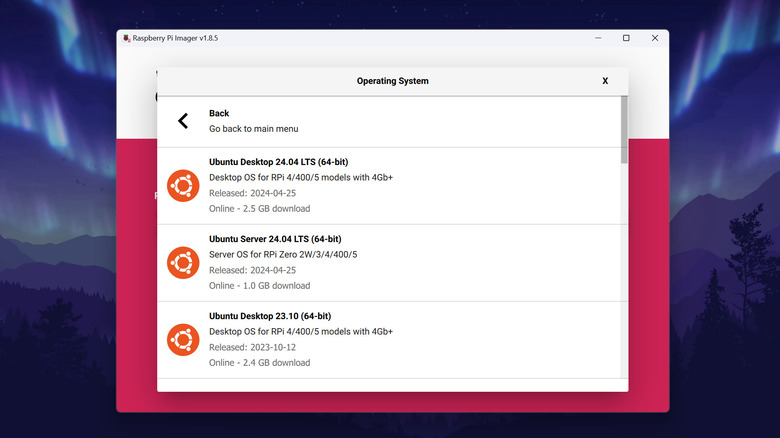The width and height of the screenshot is (780, 438).
Task: Click 'Online - 2.5 GB download' text
Action: point(259,209)
